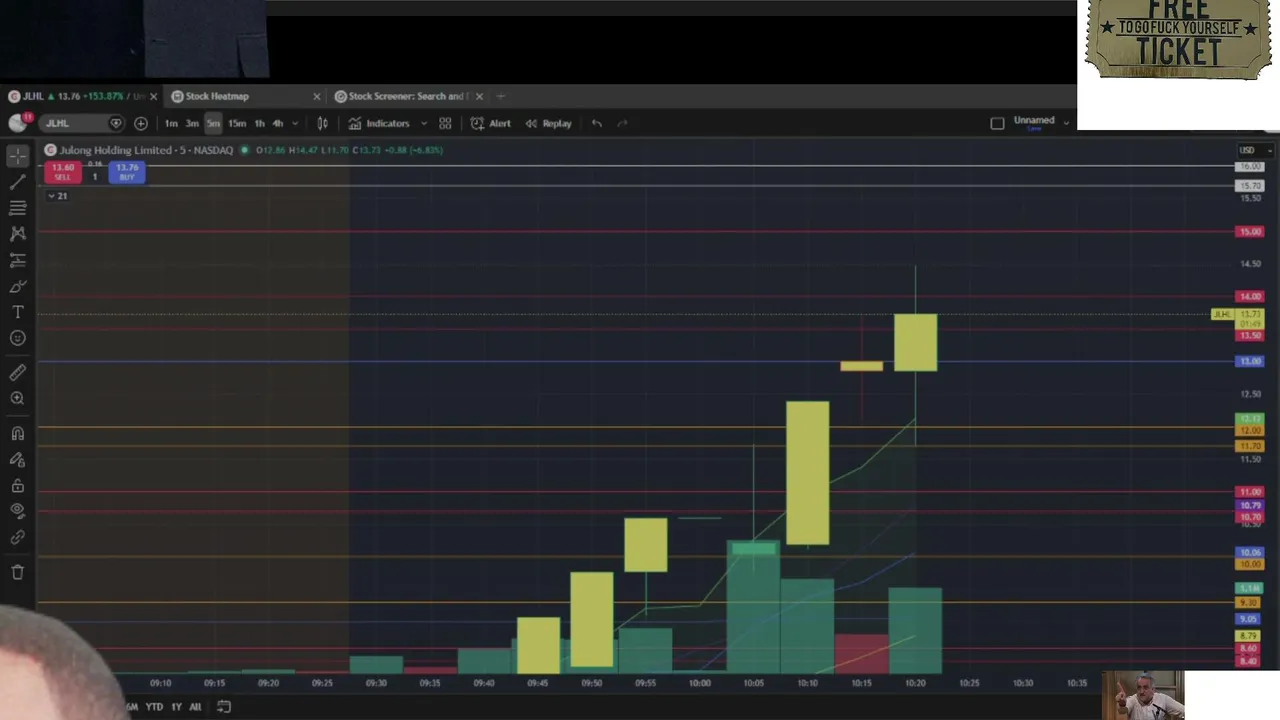Open the forecasting and measurement tools
Viewport: 1280px width, 720px height.
17,260
